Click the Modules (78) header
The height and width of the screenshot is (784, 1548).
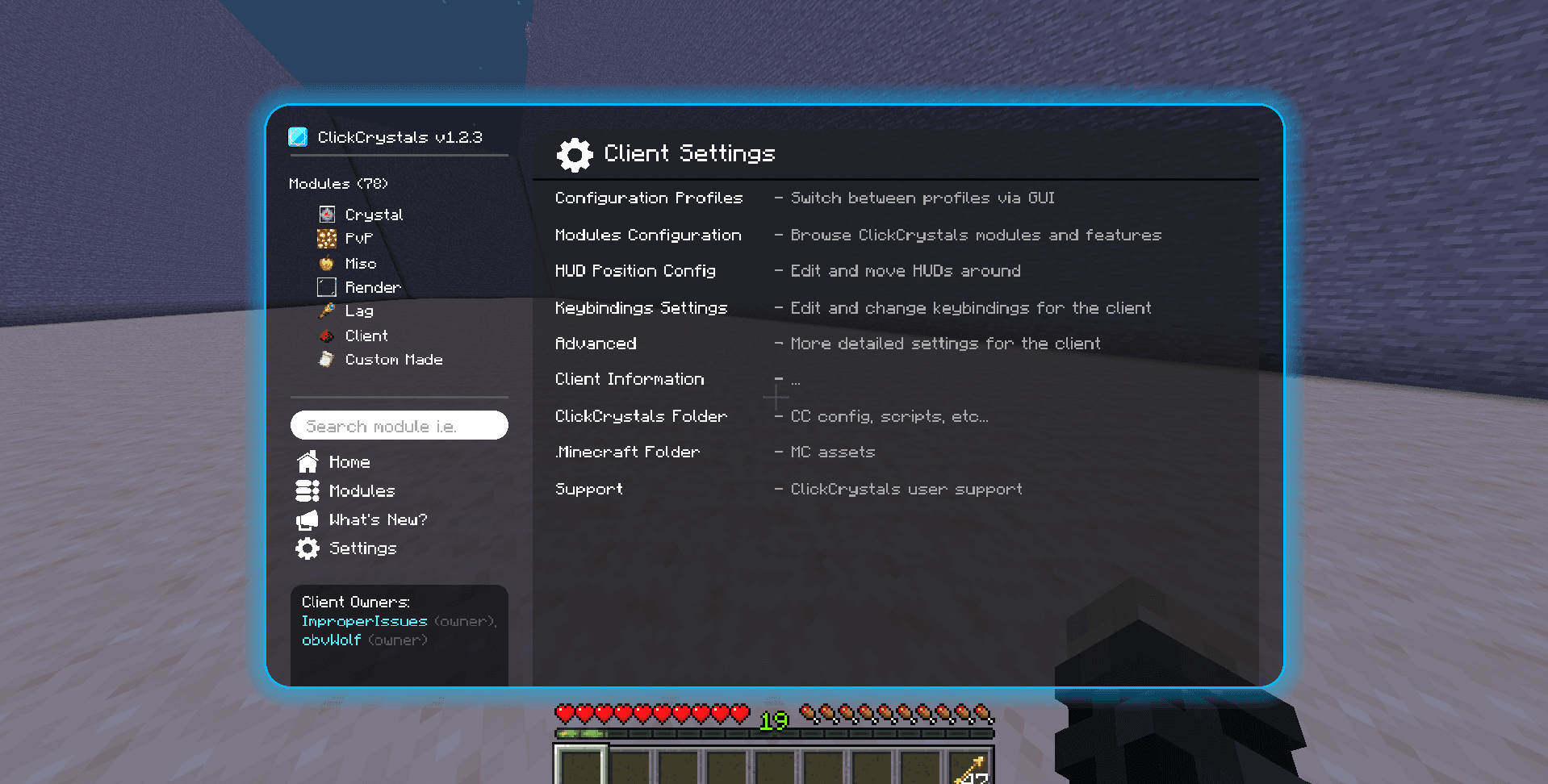click(338, 184)
